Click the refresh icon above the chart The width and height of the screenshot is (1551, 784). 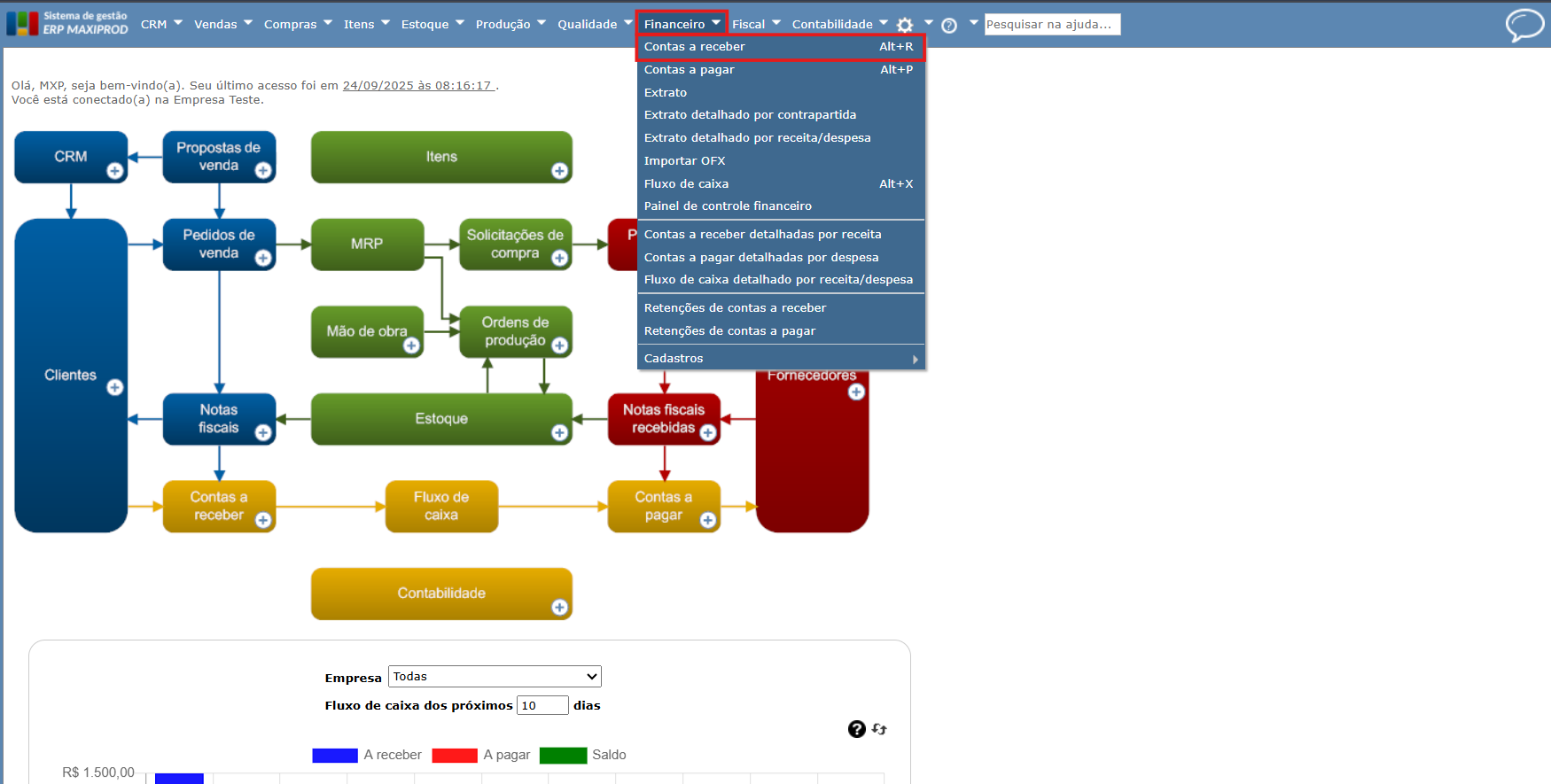pyautogui.click(x=879, y=728)
